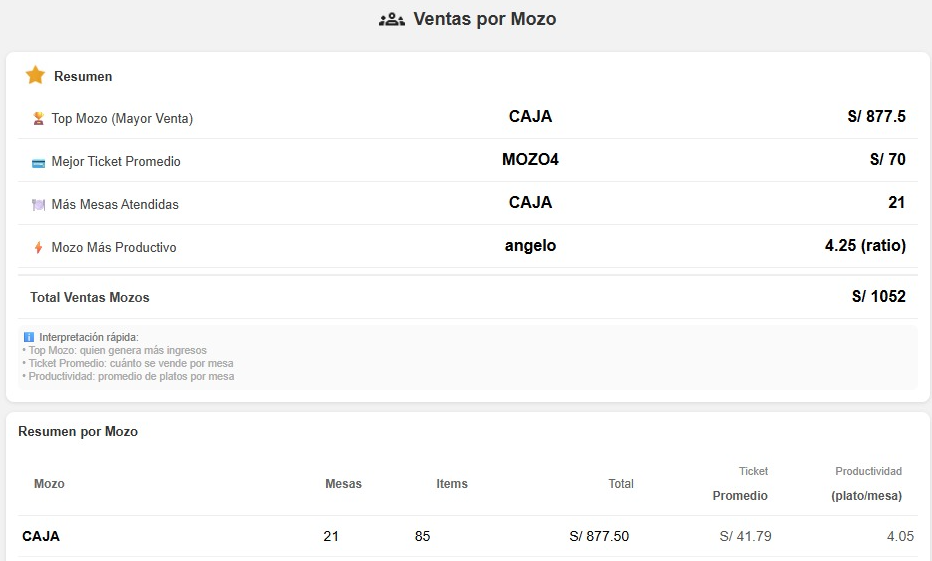Viewport: 932px width, 561px height.
Task: Click the Más Mesas Atendidas plate icon
Action: point(38,205)
